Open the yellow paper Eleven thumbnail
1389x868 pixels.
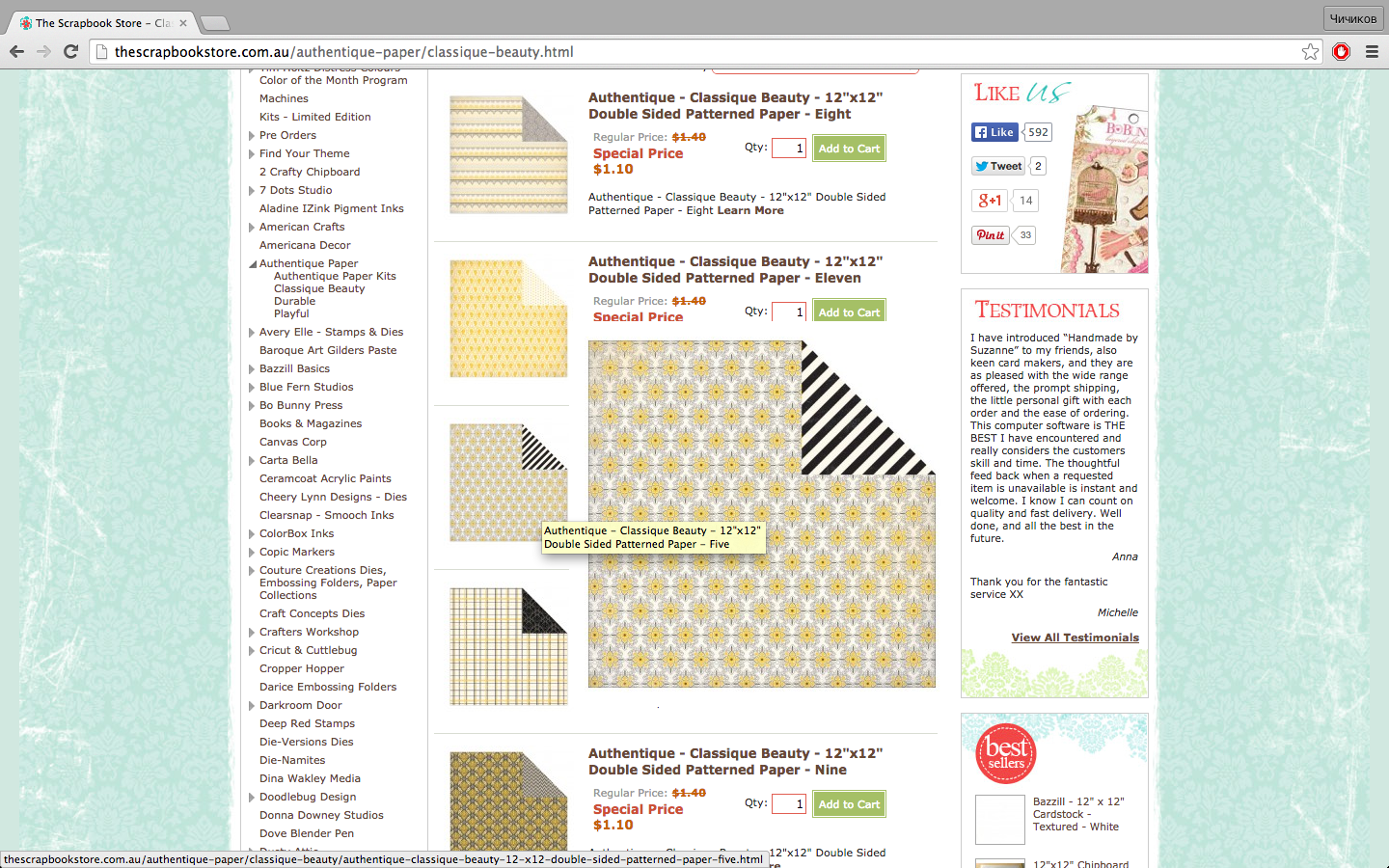coord(508,318)
